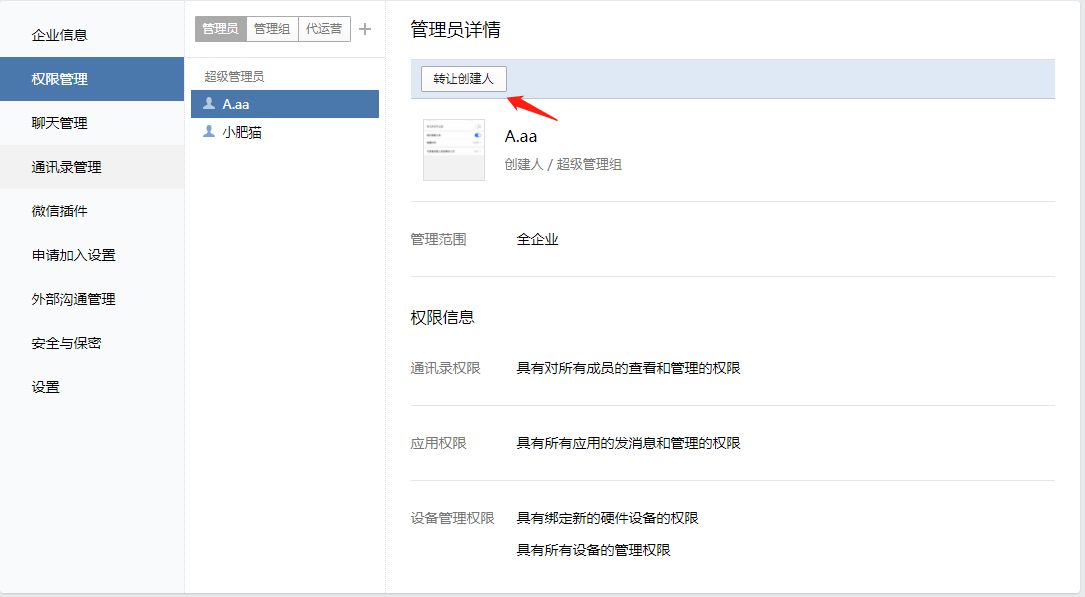Click the user icon beside 小肥猫

(x=208, y=131)
